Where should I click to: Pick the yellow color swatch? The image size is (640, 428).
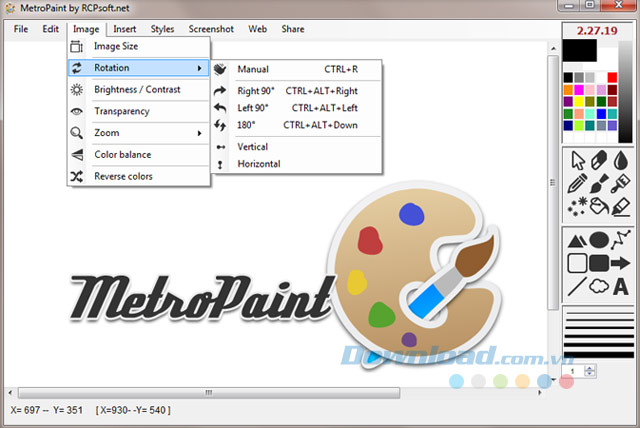click(579, 101)
